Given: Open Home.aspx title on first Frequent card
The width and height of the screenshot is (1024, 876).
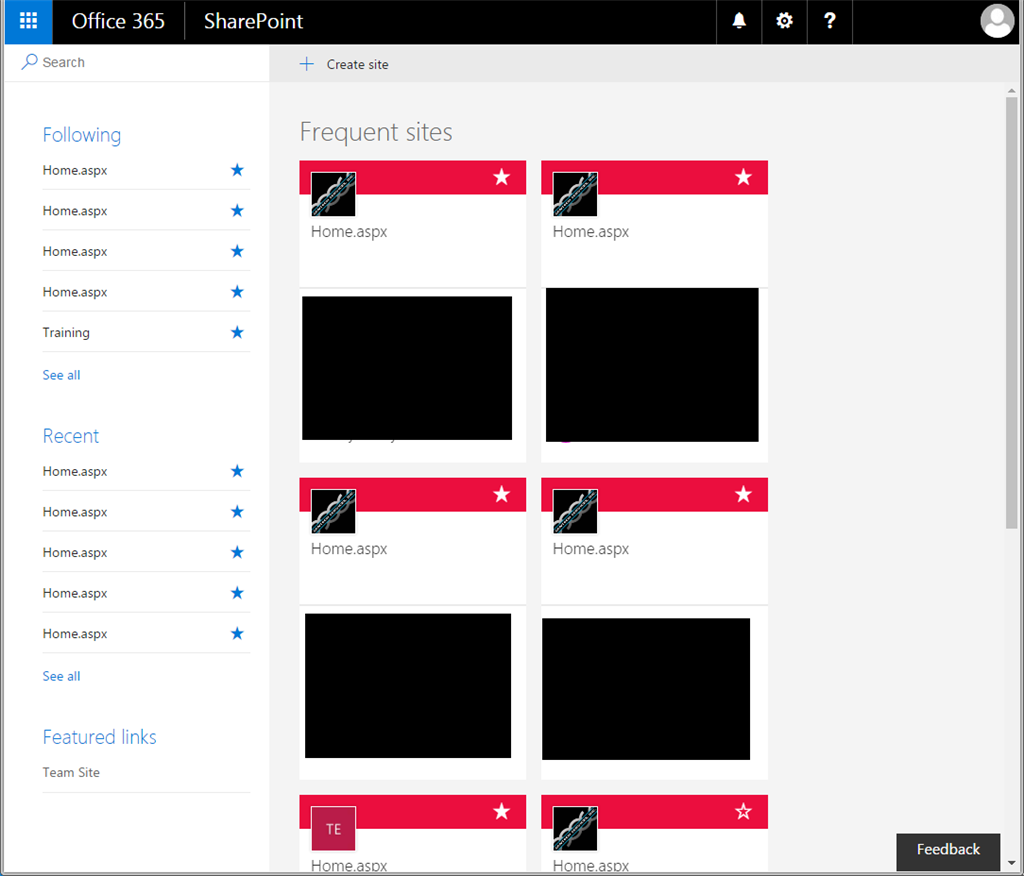Looking at the screenshot, I should [x=349, y=231].
